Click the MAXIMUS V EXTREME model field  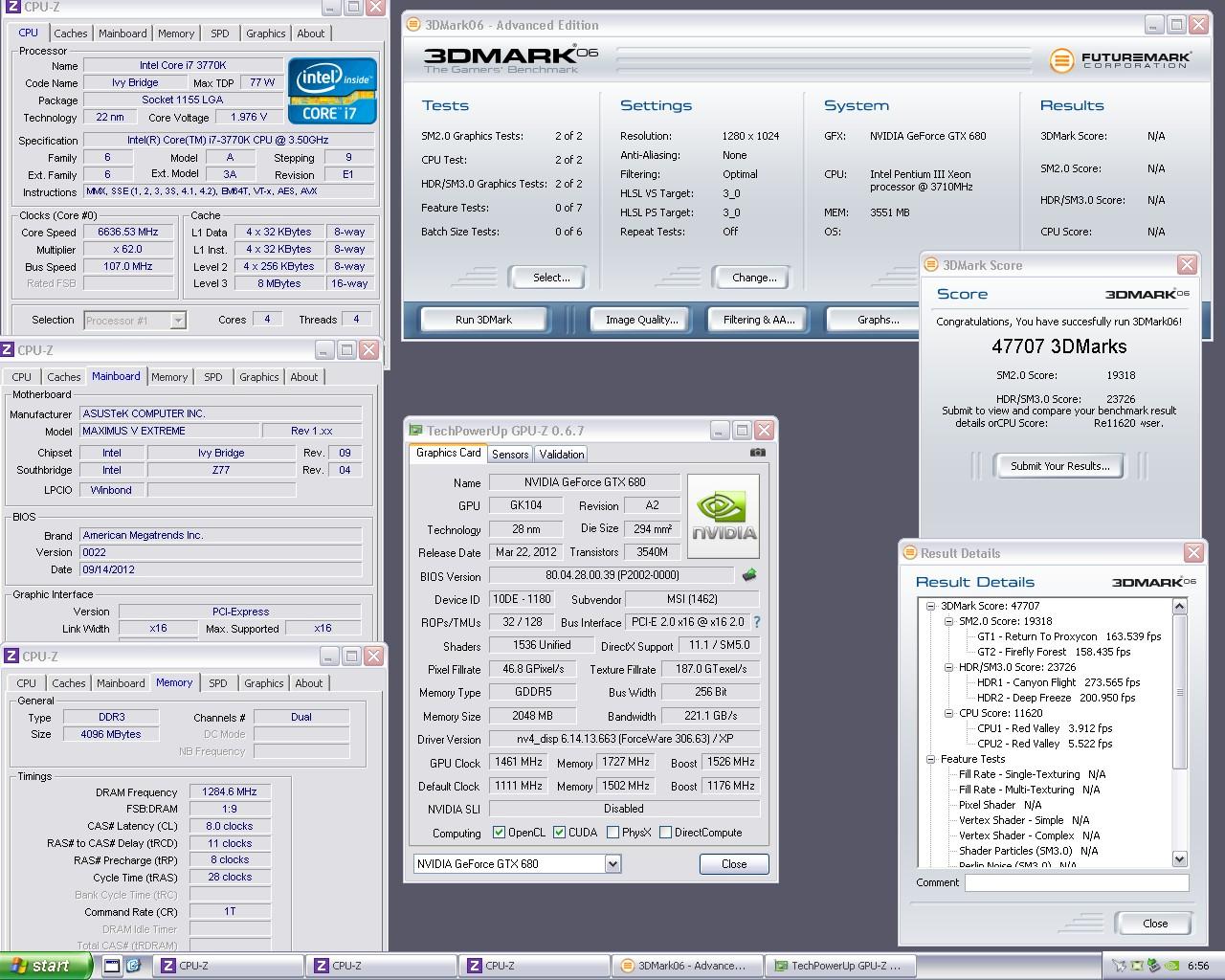tap(168, 431)
